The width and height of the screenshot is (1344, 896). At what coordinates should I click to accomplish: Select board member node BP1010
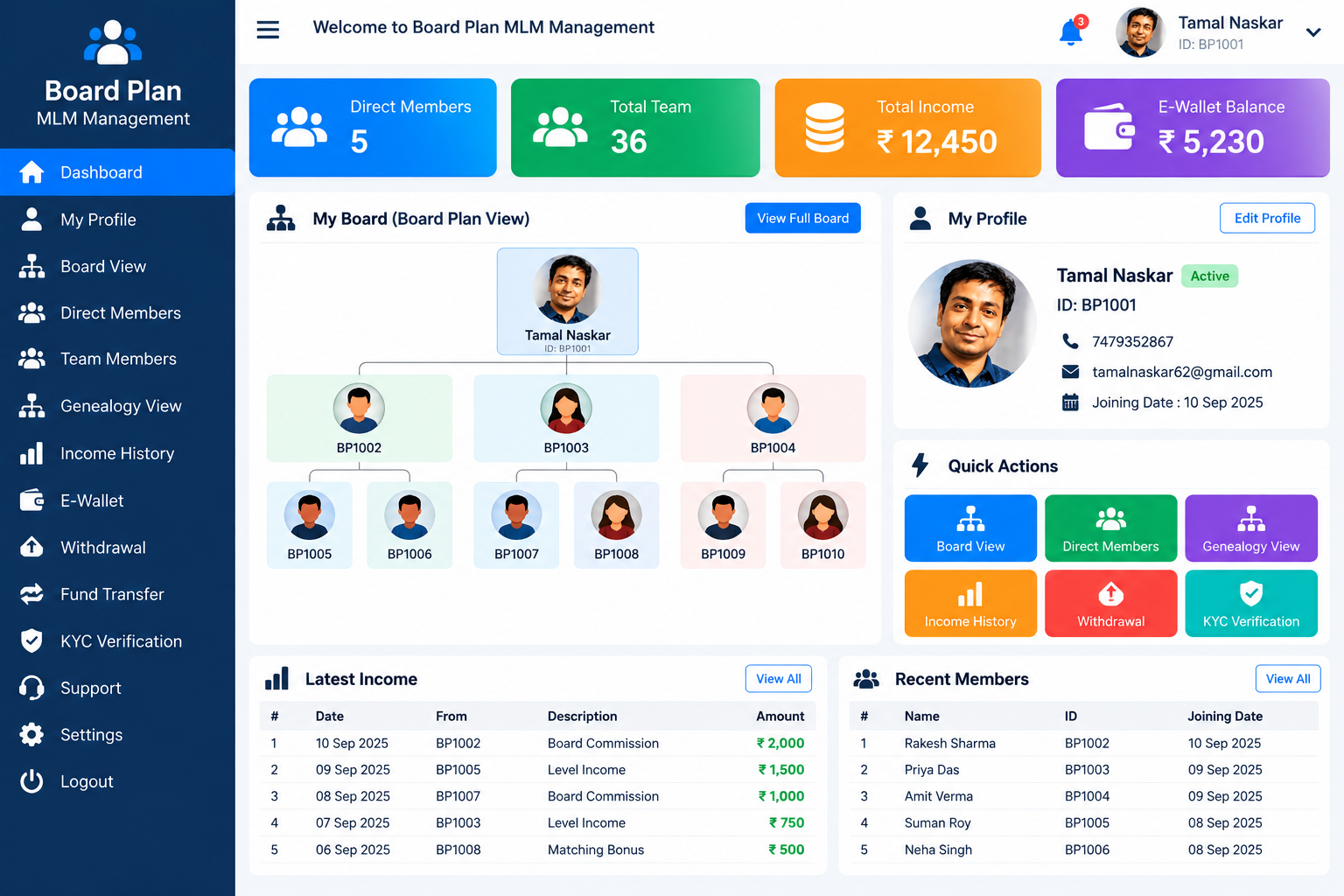(823, 525)
